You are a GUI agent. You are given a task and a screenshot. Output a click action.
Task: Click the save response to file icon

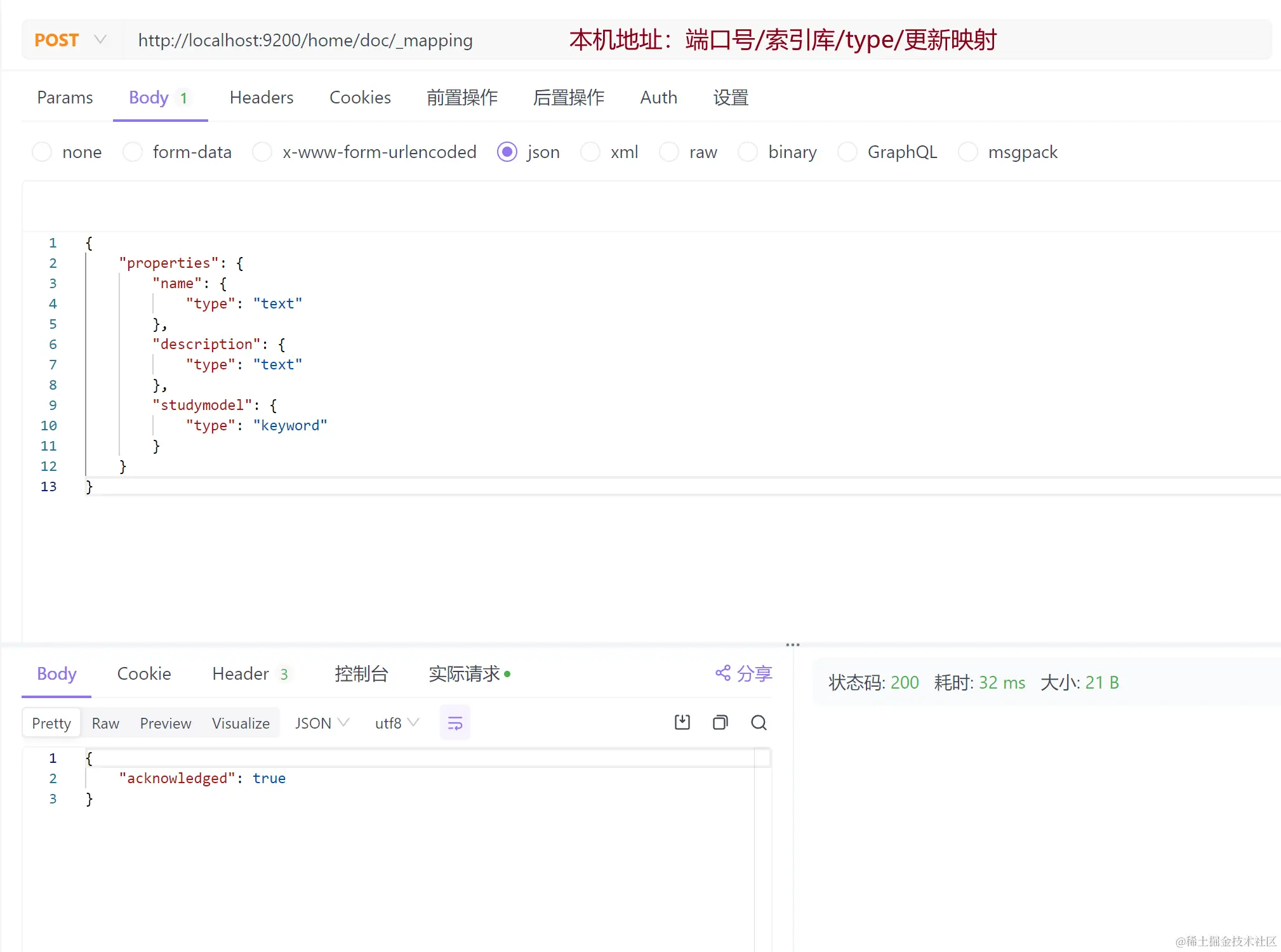click(682, 722)
